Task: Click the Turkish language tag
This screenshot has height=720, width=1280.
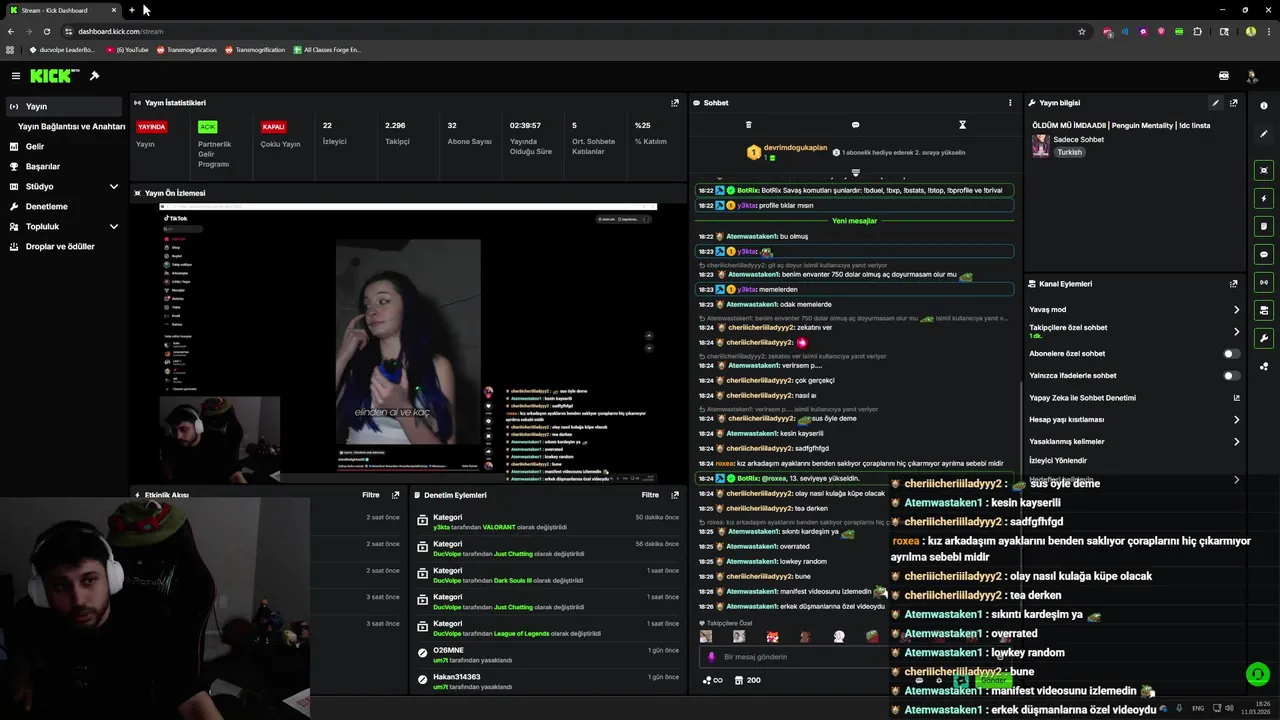Action: (1070, 152)
